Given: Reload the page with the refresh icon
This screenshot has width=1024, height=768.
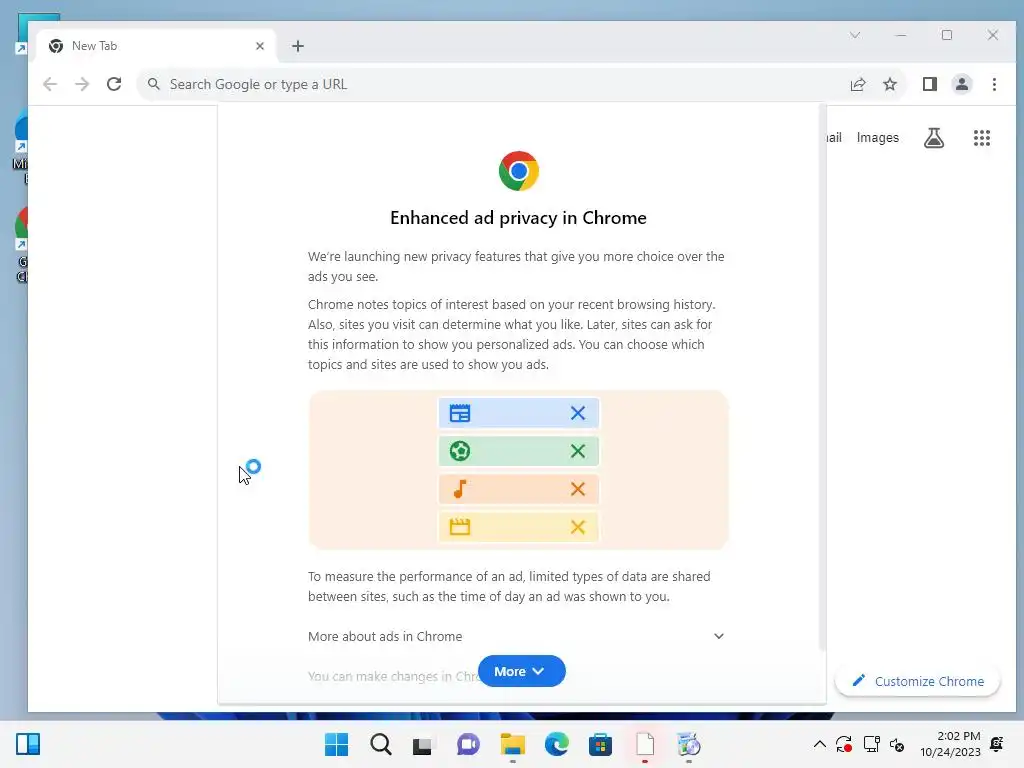Looking at the screenshot, I should tap(114, 84).
